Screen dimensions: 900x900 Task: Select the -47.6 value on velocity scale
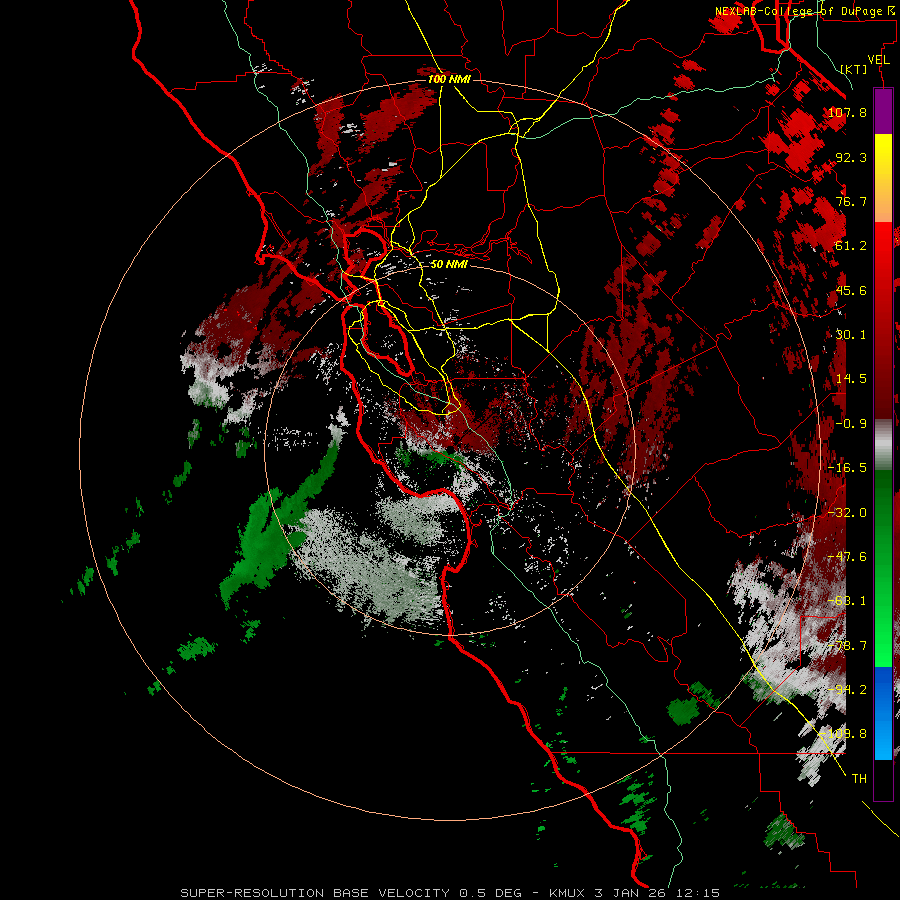pos(847,557)
